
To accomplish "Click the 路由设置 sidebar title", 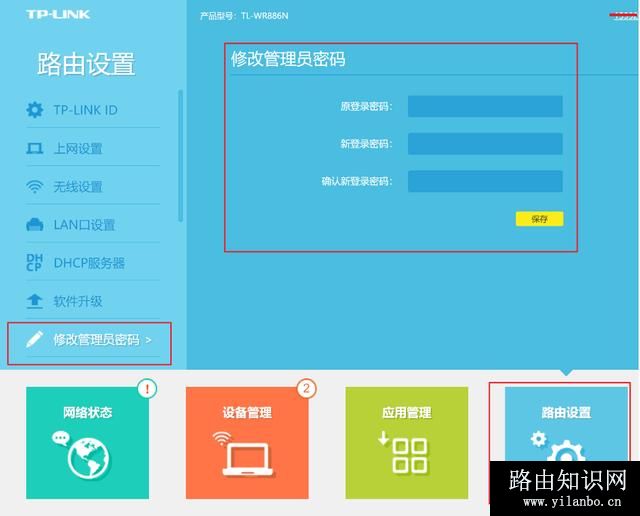I will coord(86,64).
